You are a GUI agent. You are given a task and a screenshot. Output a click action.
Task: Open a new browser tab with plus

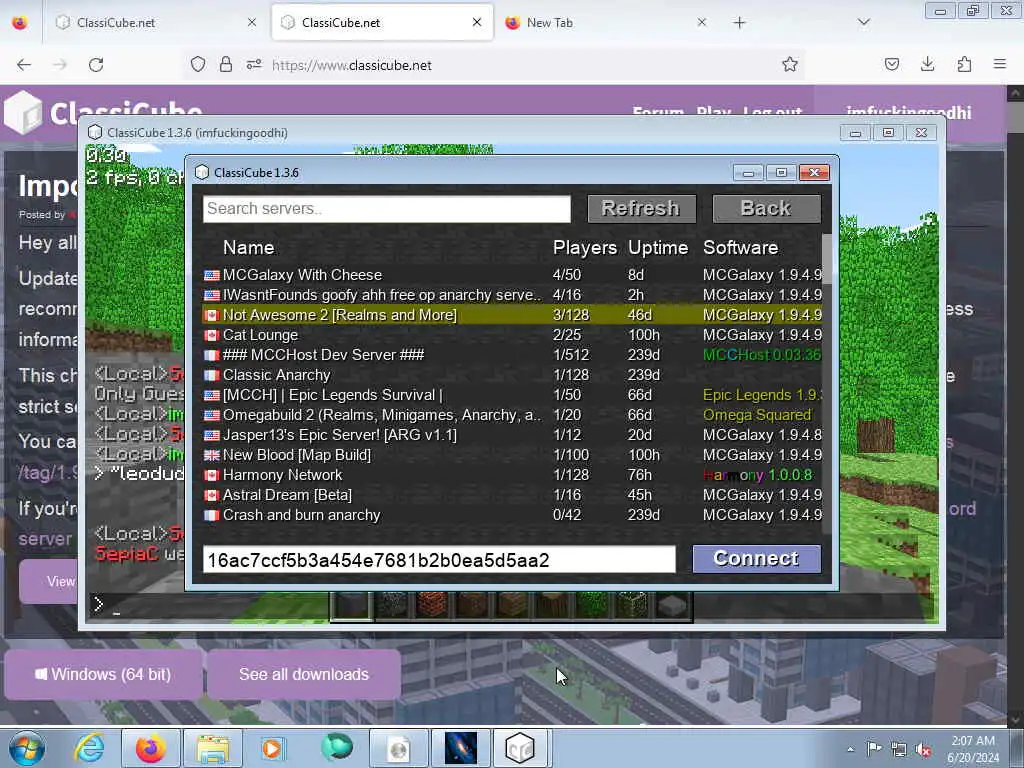pyautogui.click(x=739, y=23)
